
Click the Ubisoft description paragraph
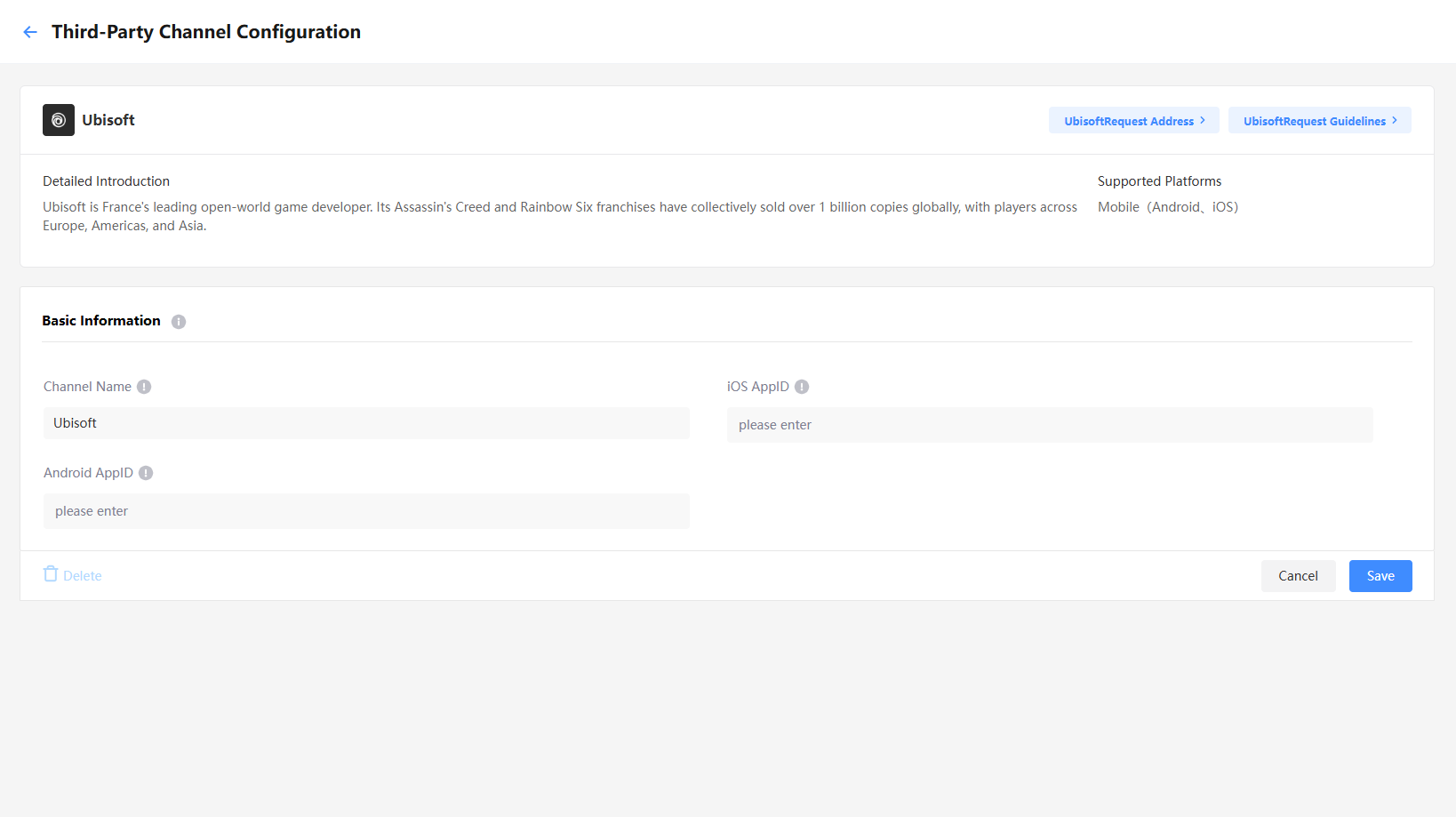[560, 216]
